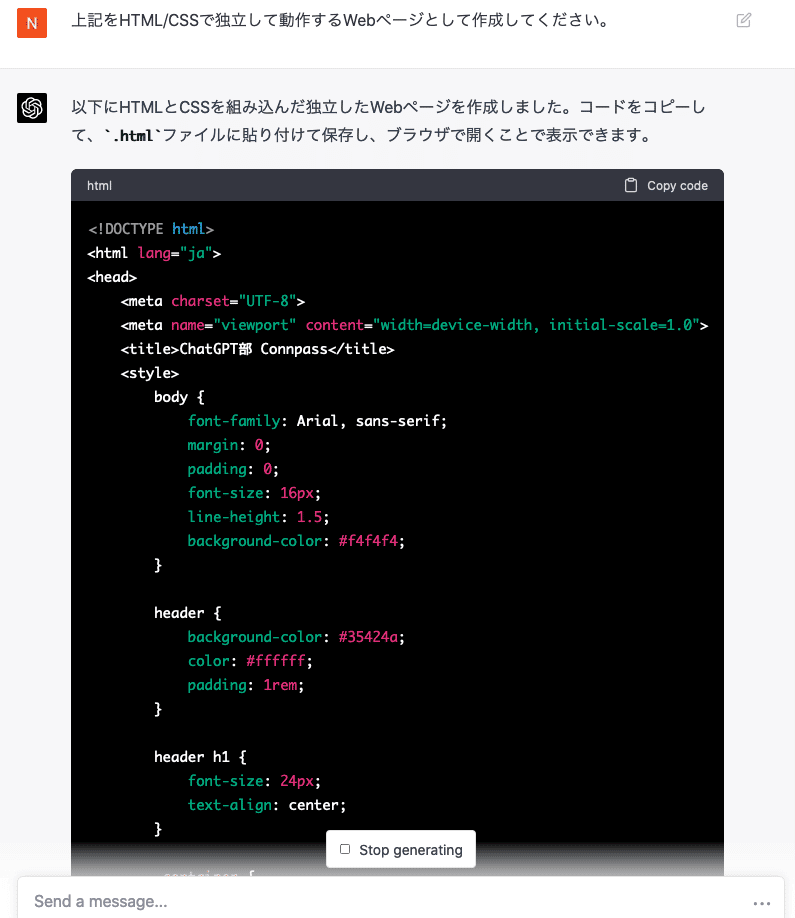
Task: Click the orange N user avatar
Action: click(32, 23)
